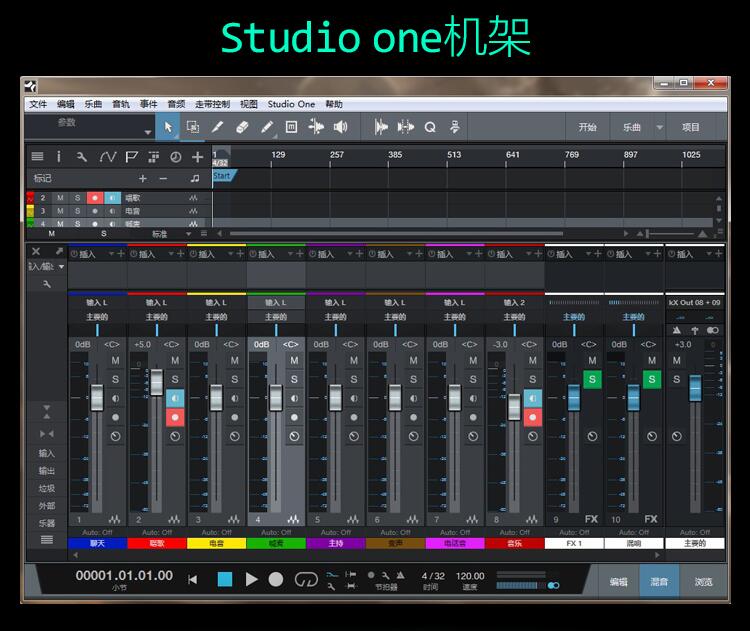Screen dimensions: 750x631
Task: Click the Start (开始) page button
Action: [x=587, y=127]
